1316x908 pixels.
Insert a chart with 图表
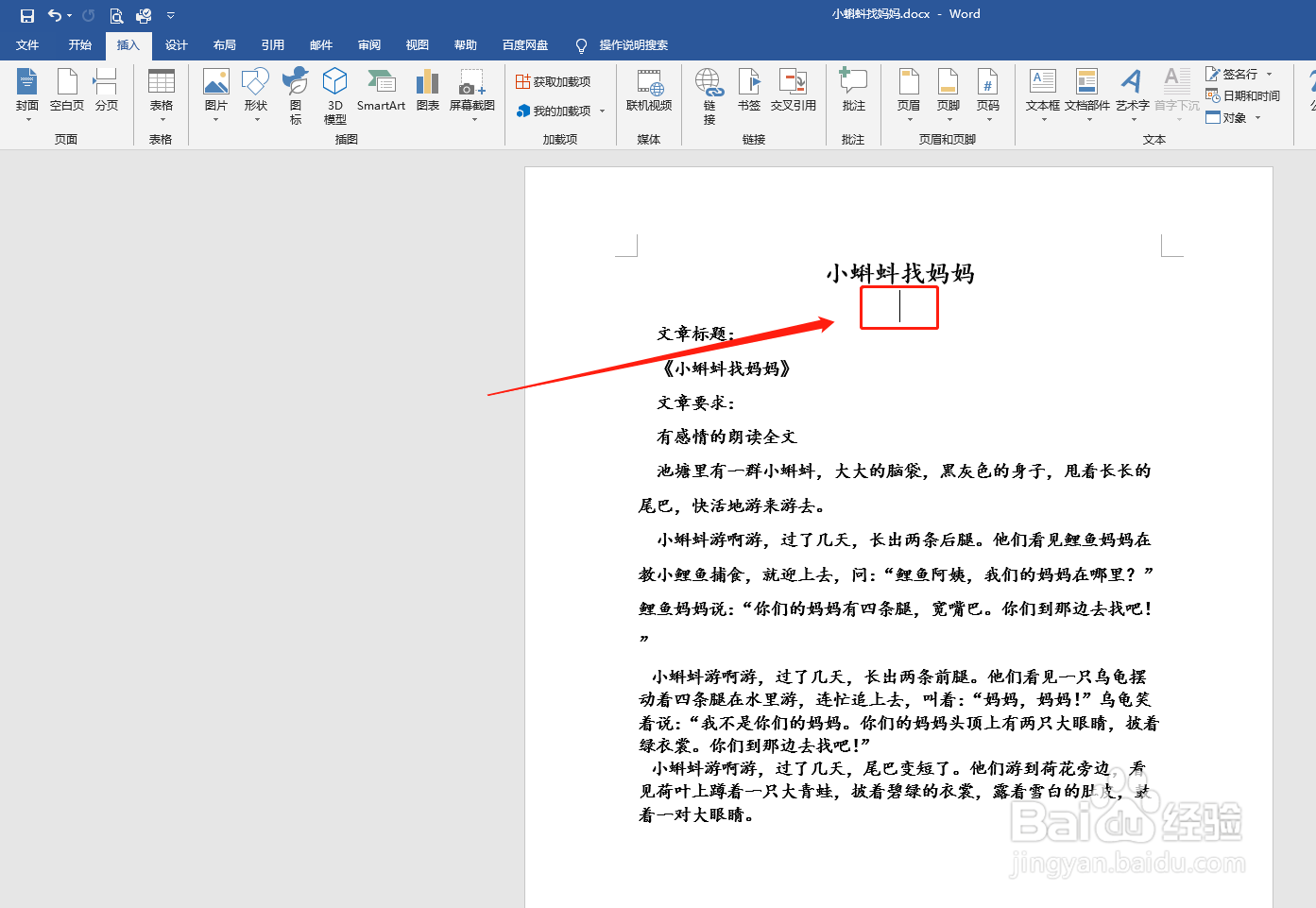(428, 91)
